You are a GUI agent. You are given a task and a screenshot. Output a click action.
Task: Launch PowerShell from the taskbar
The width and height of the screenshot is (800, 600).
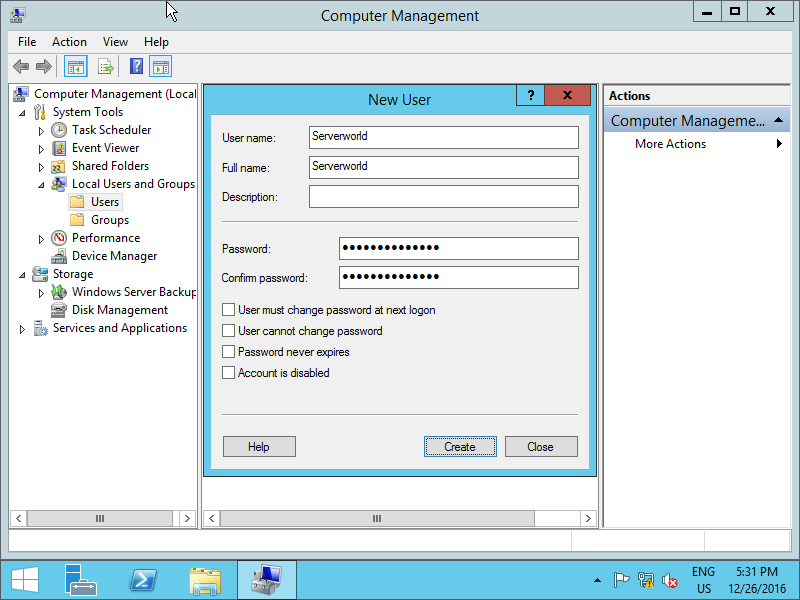coord(143,580)
